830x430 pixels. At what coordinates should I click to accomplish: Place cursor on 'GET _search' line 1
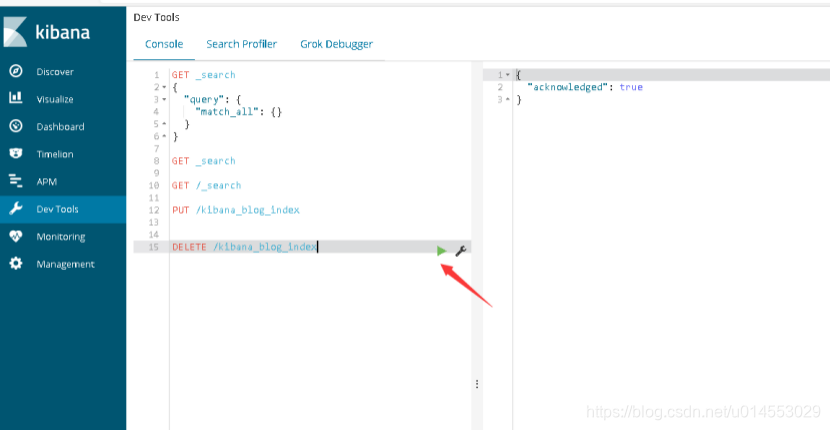[x=203, y=75]
